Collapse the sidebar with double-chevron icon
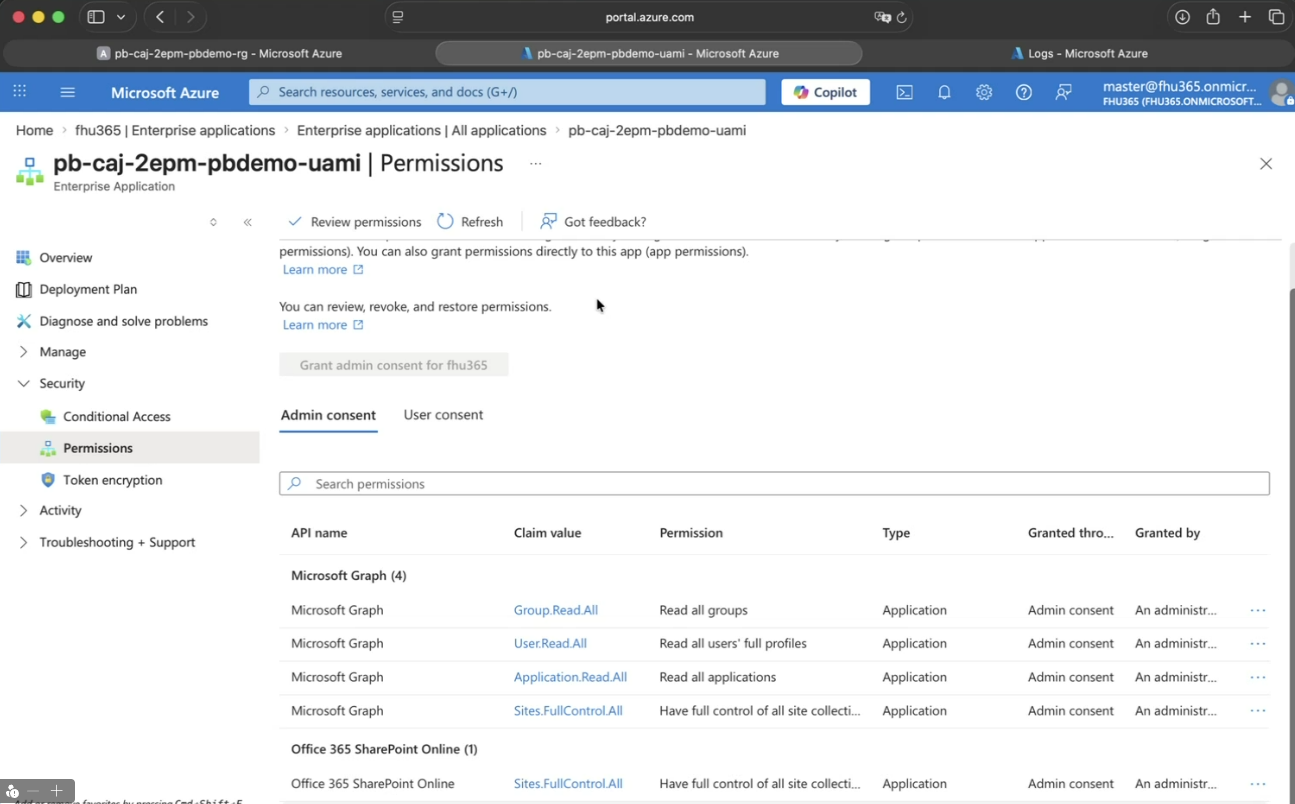The image size is (1295, 804). tap(248, 222)
